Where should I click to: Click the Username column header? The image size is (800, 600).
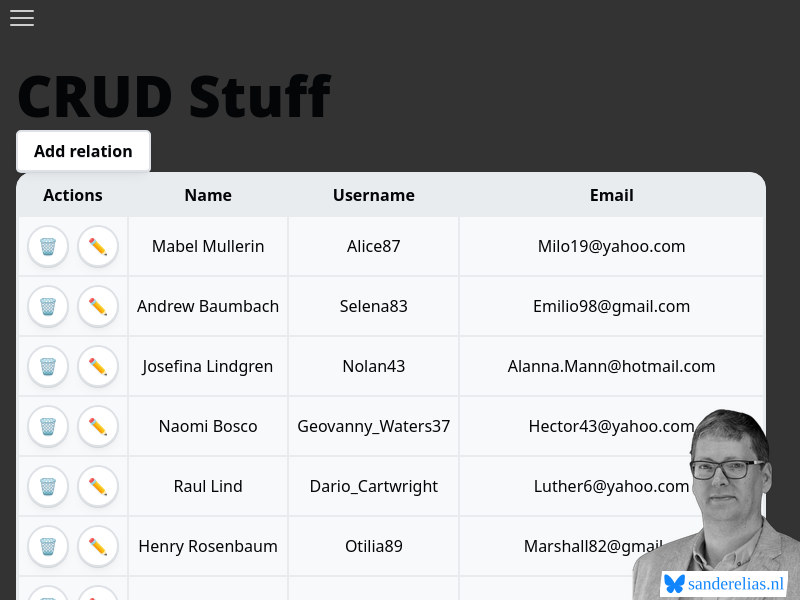(x=373, y=195)
